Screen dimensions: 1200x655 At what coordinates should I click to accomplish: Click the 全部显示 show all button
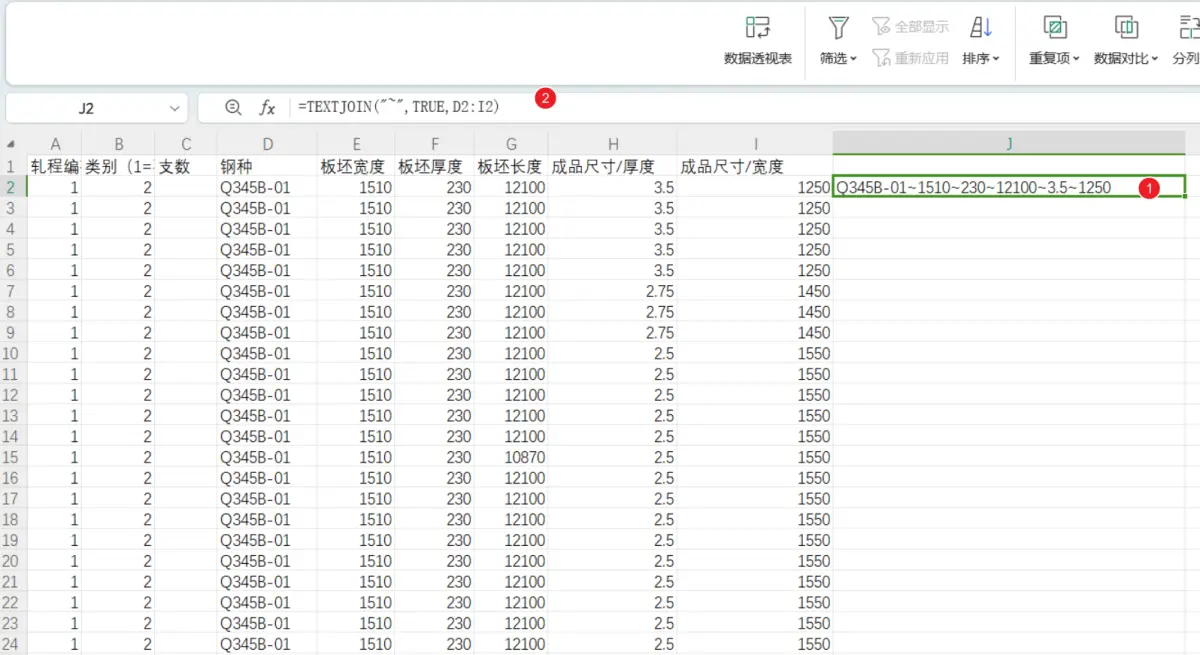(x=910, y=27)
